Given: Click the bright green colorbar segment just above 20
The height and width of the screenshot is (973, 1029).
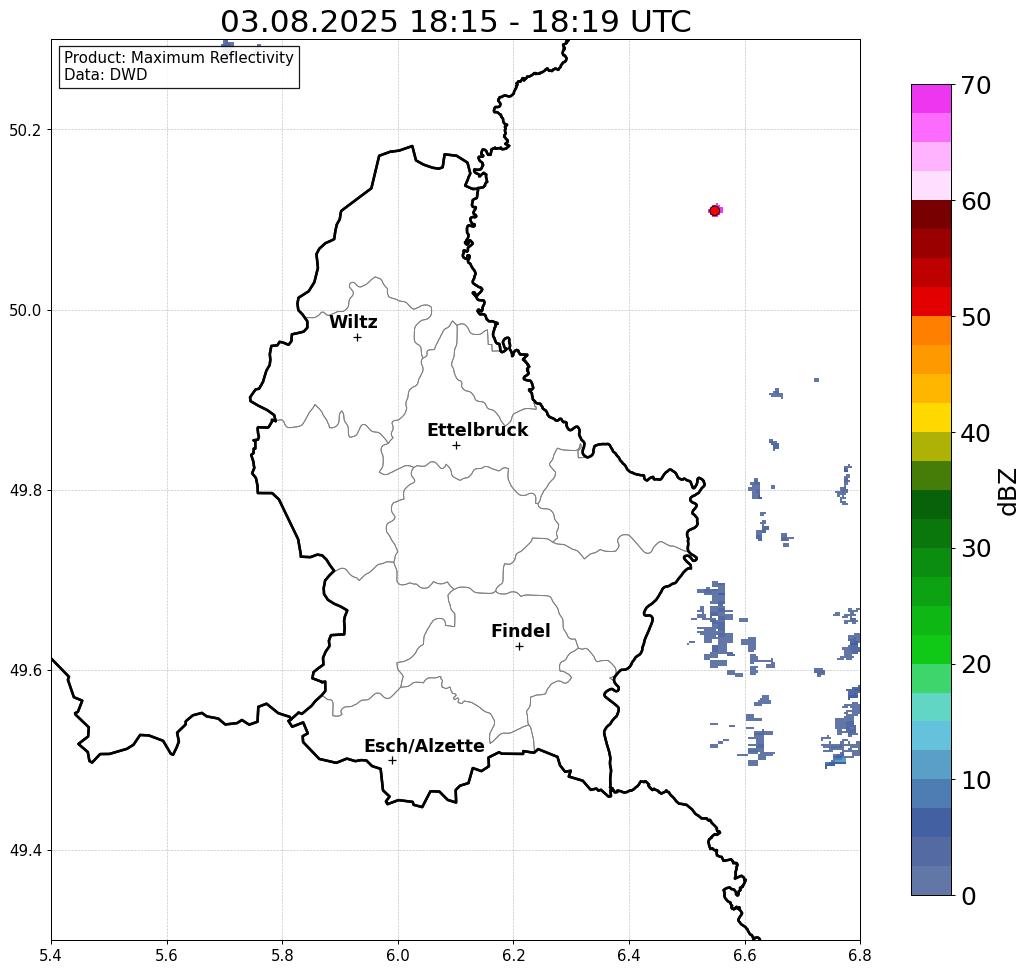Looking at the screenshot, I should pos(931,649).
